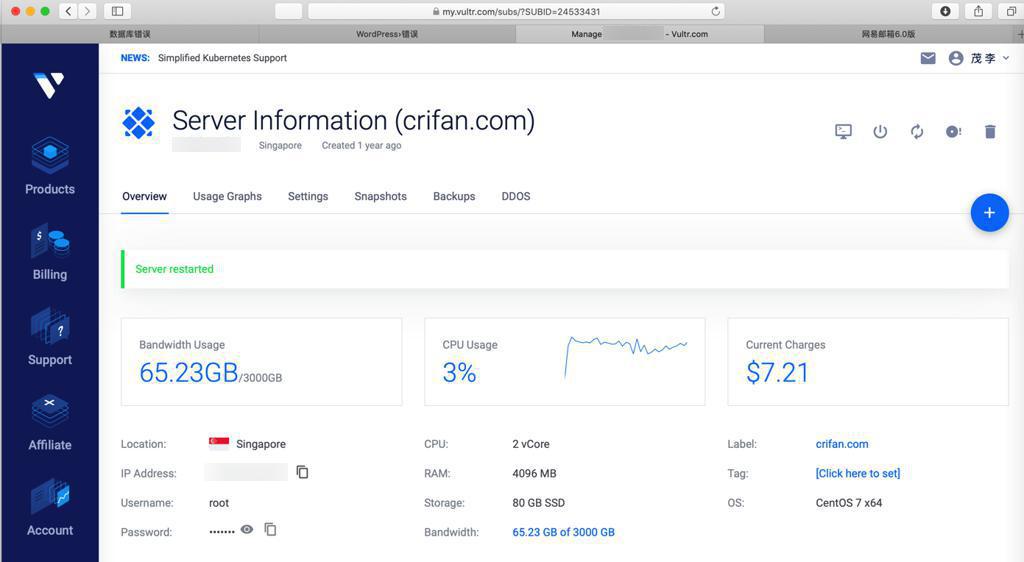The height and width of the screenshot is (562, 1024).
Task: Click the Safari share icon
Action: point(978,11)
